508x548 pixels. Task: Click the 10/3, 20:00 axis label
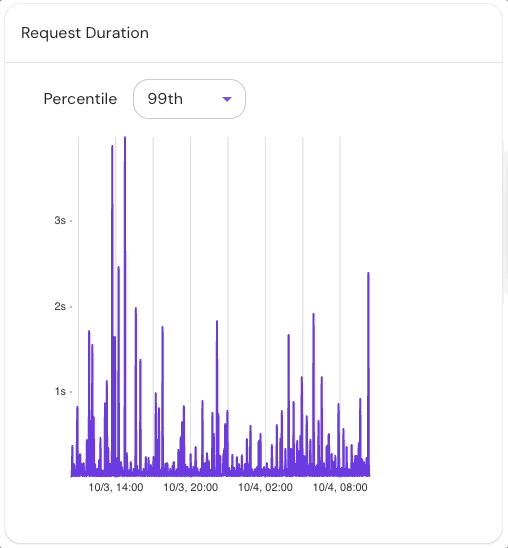click(191, 487)
